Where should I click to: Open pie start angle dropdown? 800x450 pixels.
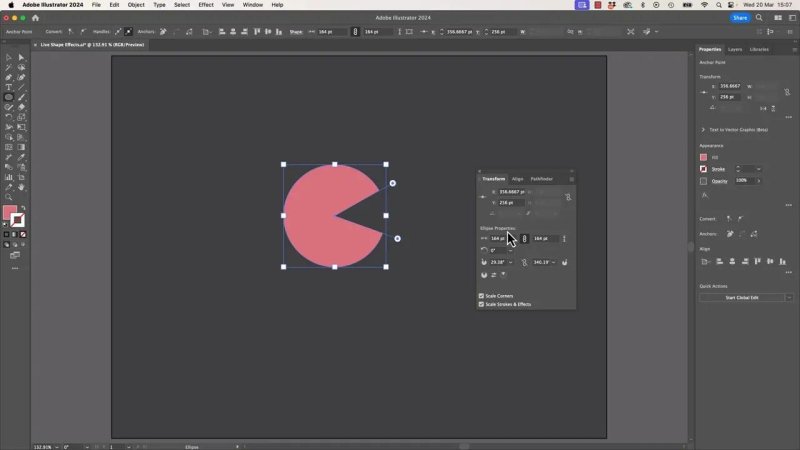[510, 262]
